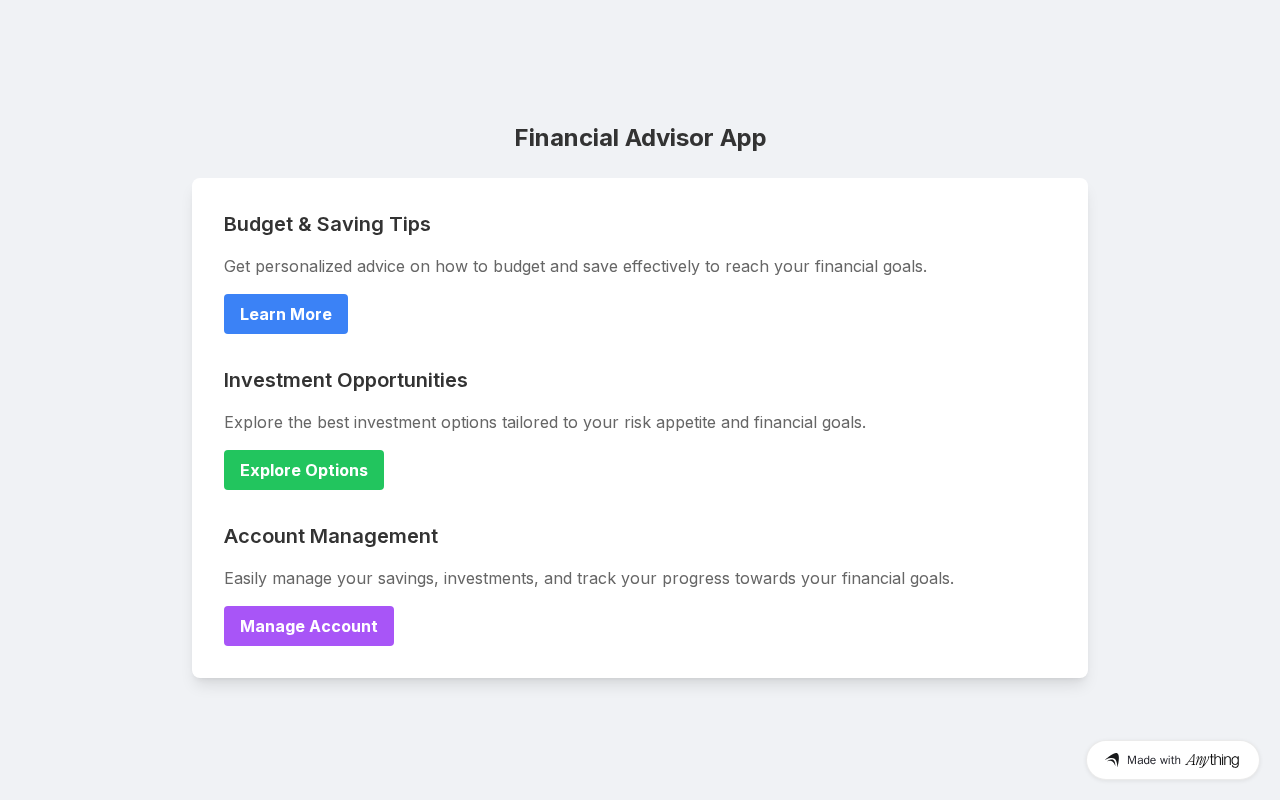The image size is (1280, 800).
Task: Click the "Anything" wordmark in the badge
Action: (1212, 760)
